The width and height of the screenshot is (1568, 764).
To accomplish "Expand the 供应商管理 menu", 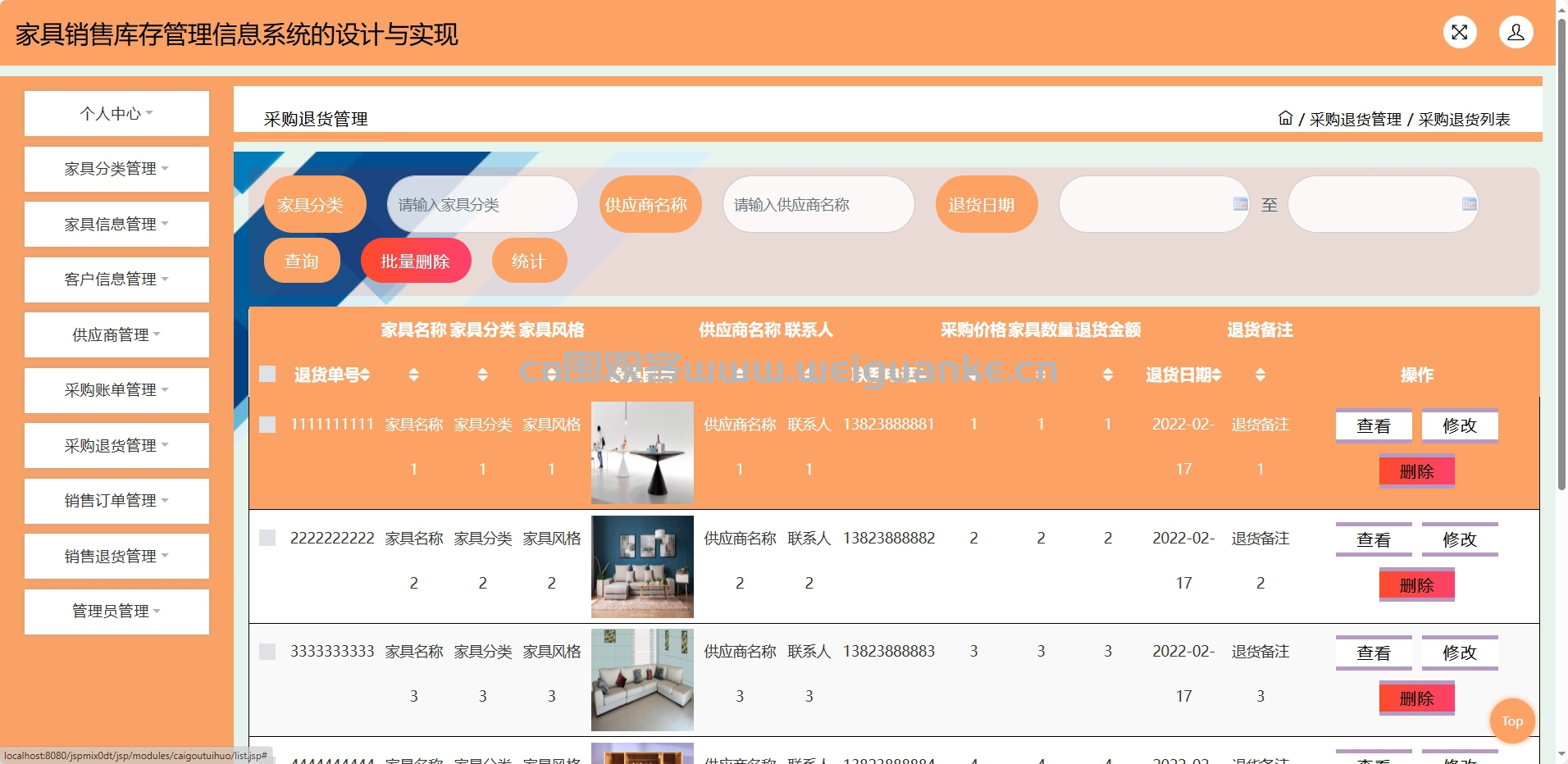I will pyautogui.click(x=116, y=334).
